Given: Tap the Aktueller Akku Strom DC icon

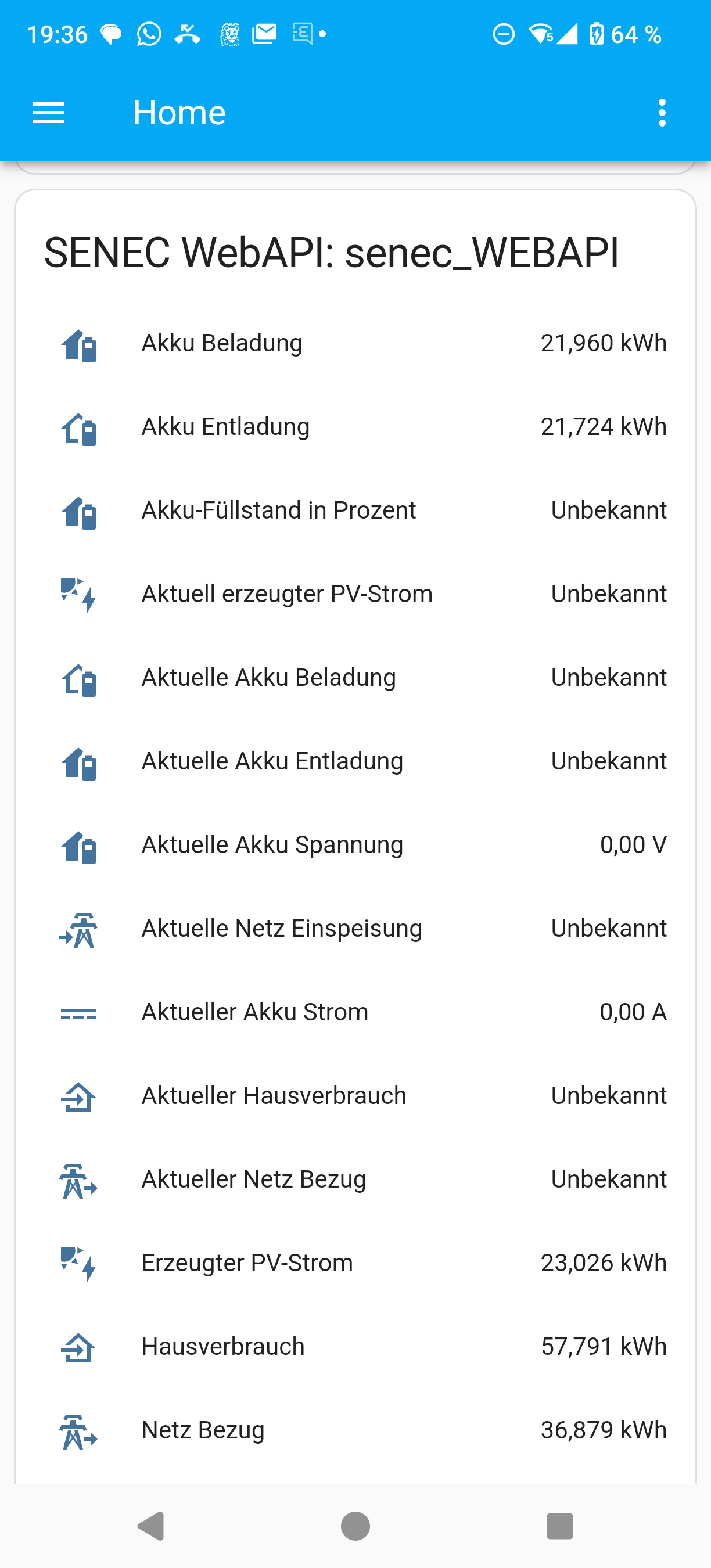Looking at the screenshot, I should pos(78,1013).
